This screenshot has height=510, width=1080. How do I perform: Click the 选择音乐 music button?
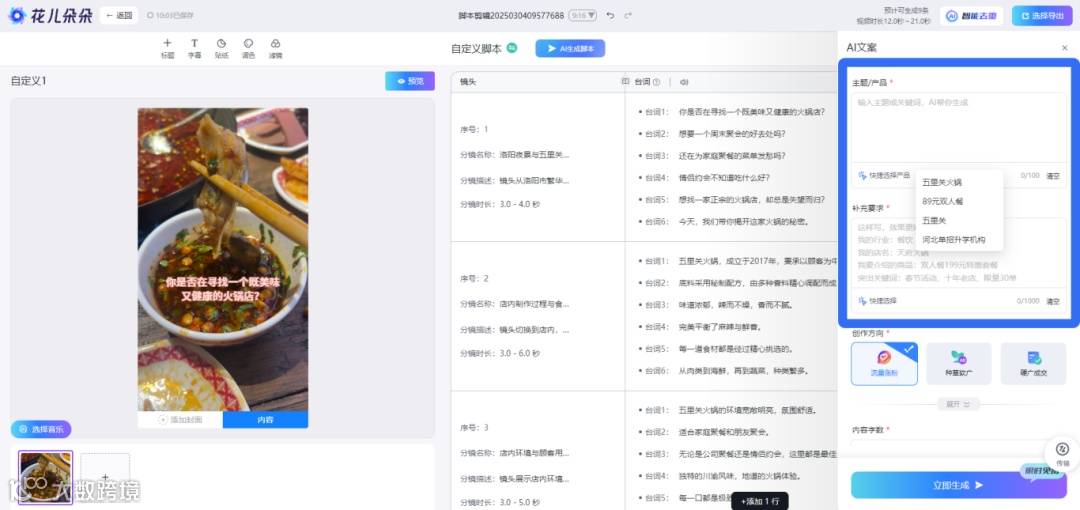(x=41, y=429)
